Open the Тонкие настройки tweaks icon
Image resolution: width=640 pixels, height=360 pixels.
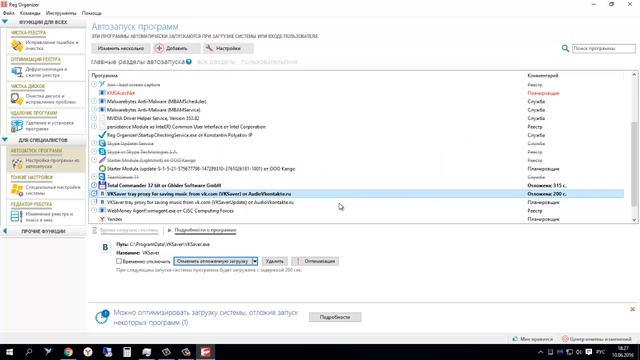17,190
